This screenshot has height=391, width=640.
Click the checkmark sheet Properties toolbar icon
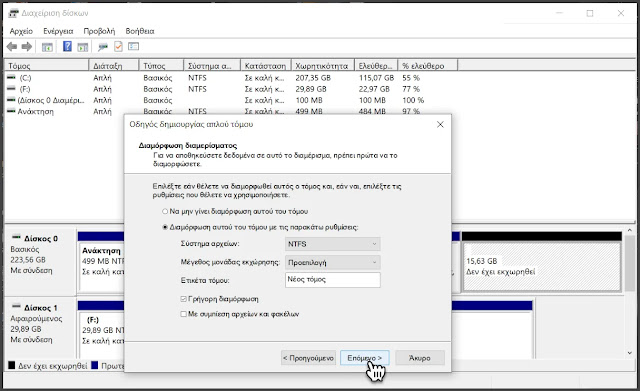coord(118,47)
